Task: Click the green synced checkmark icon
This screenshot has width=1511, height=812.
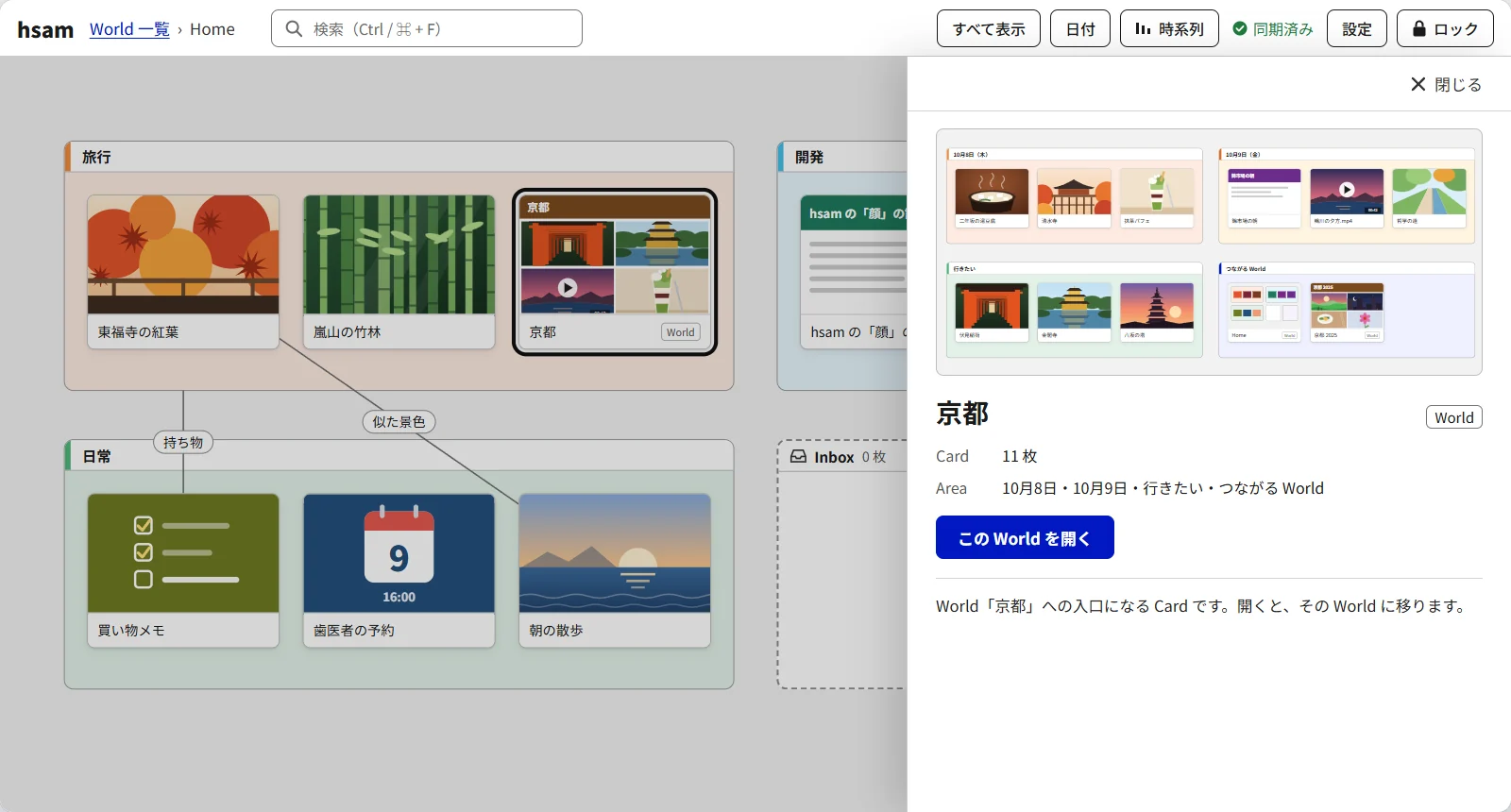Action: 1240,29
